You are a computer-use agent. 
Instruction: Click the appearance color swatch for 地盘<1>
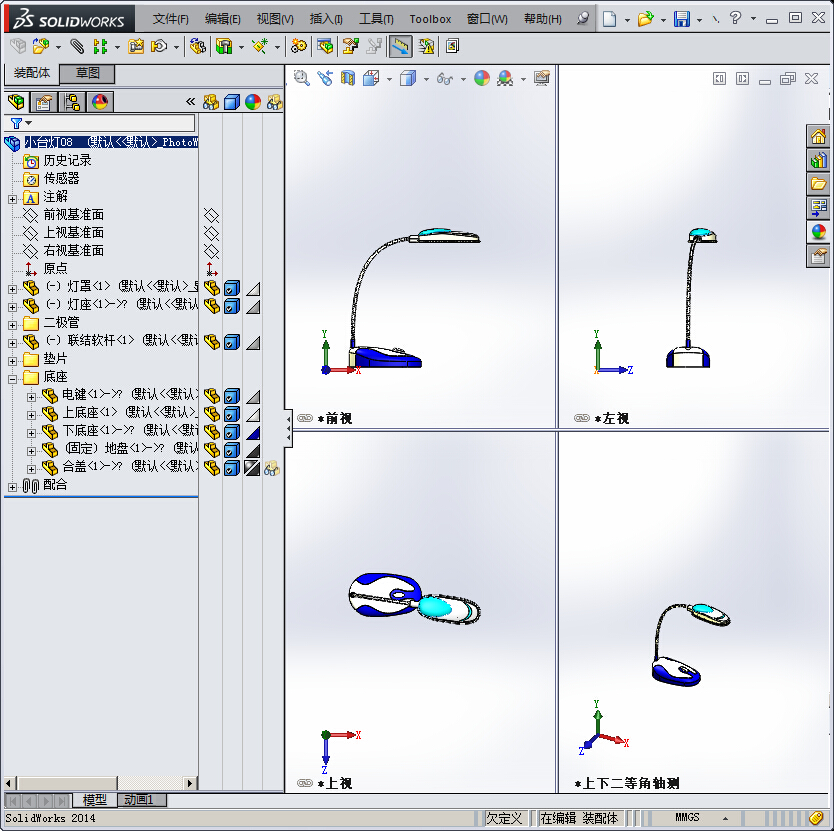click(x=253, y=451)
